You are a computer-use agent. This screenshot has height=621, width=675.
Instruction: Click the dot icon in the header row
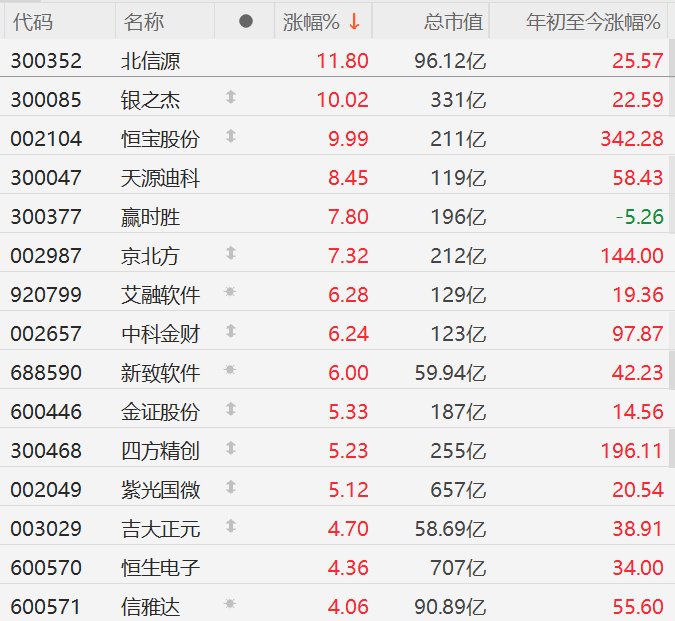click(245, 21)
